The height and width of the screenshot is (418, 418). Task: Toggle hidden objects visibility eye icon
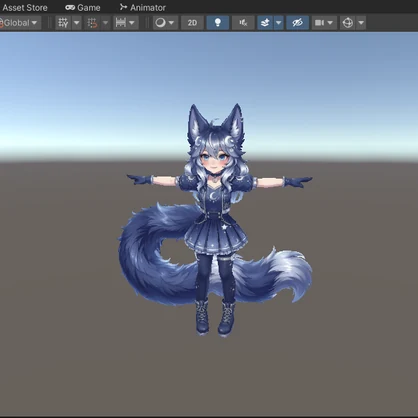pyautogui.click(x=297, y=23)
